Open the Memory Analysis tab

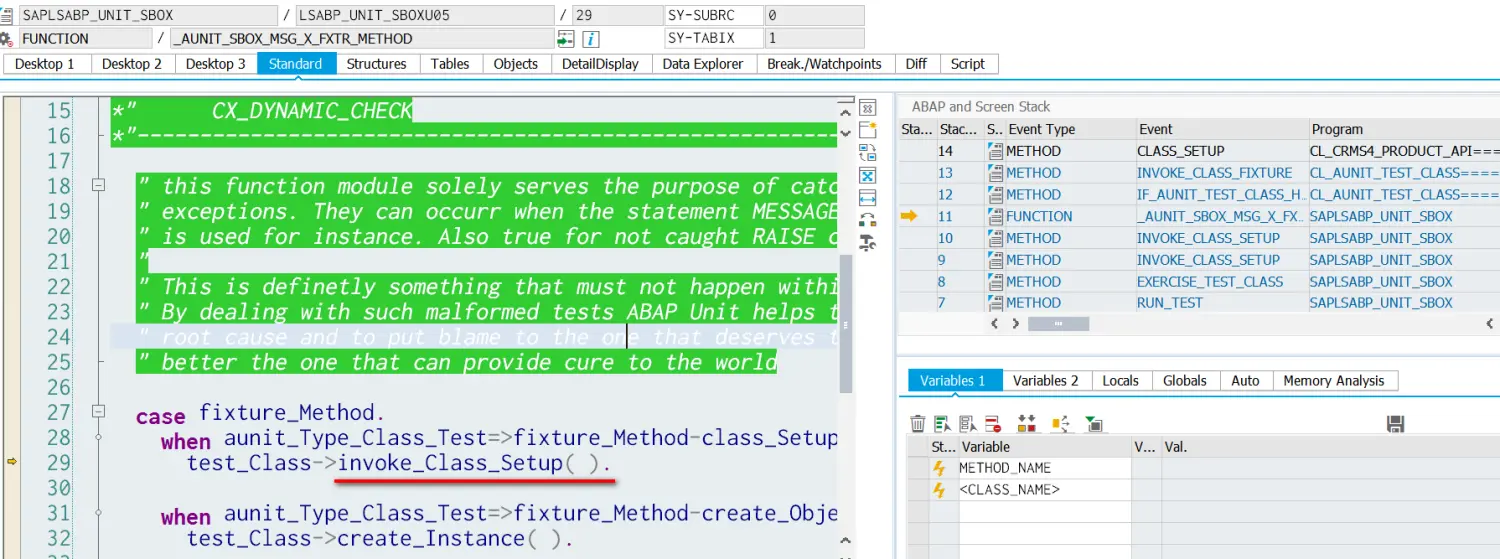(1334, 381)
